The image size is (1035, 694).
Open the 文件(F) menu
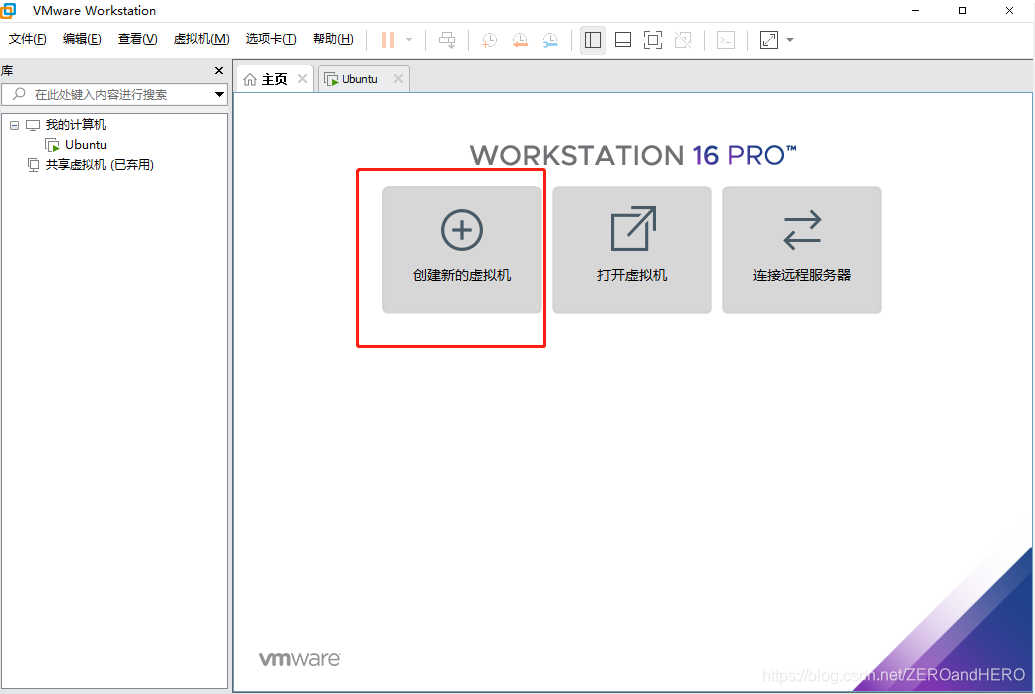click(x=28, y=39)
